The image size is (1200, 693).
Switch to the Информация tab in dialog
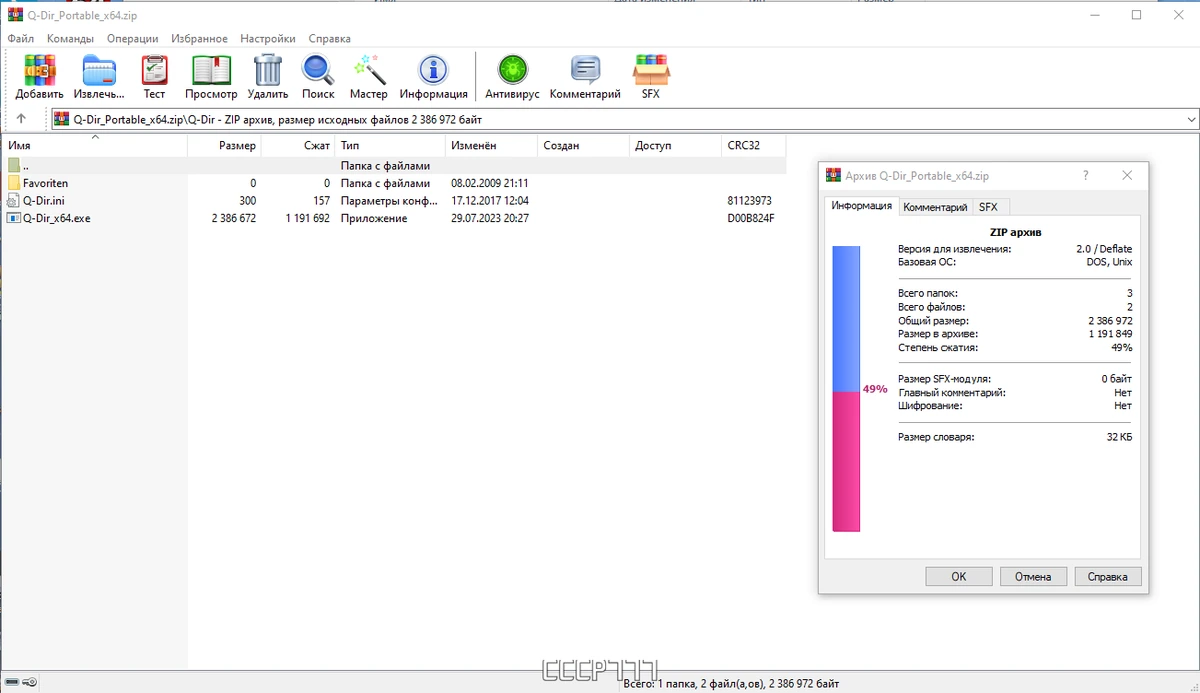click(x=861, y=206)
